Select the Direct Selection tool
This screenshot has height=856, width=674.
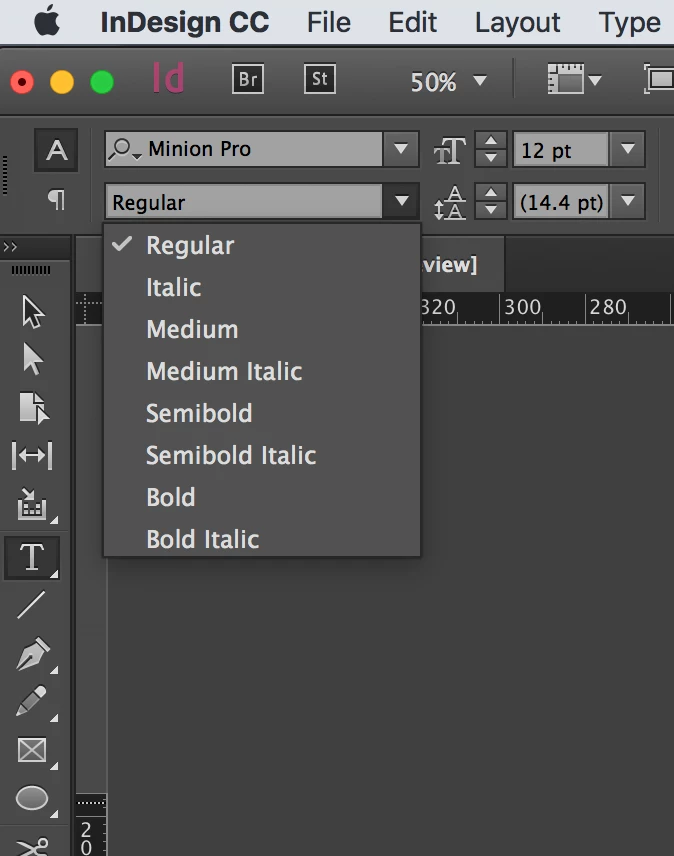click(x=33, y=359)
